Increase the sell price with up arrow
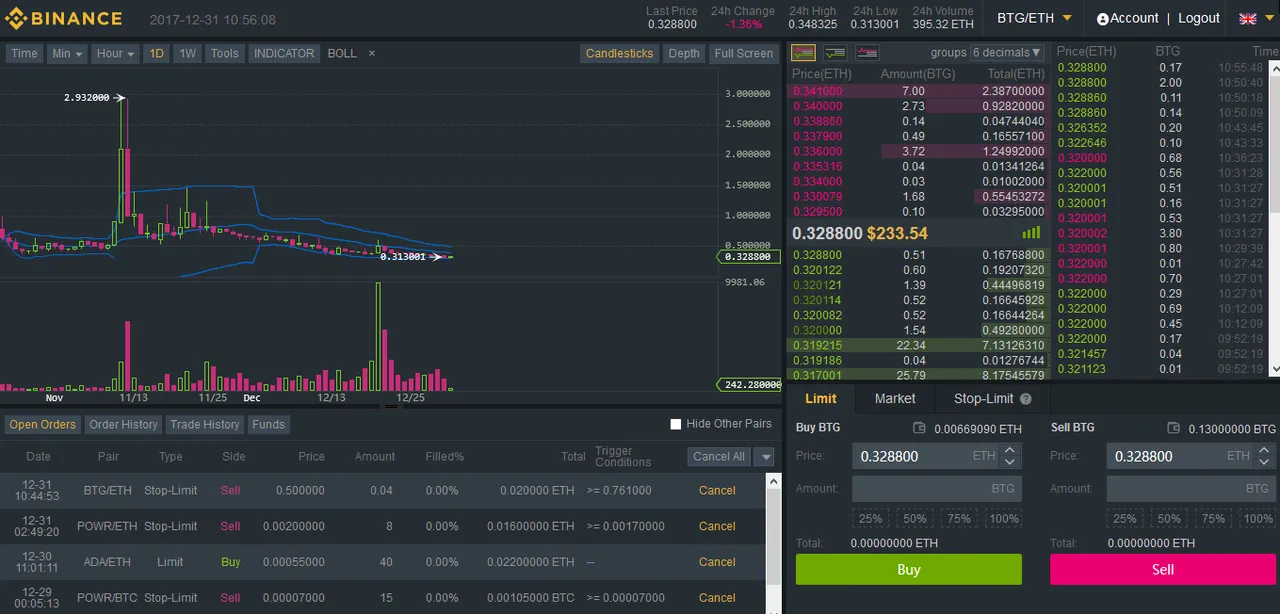Viewport: 1280px width, 614px height. (1265, 450)
